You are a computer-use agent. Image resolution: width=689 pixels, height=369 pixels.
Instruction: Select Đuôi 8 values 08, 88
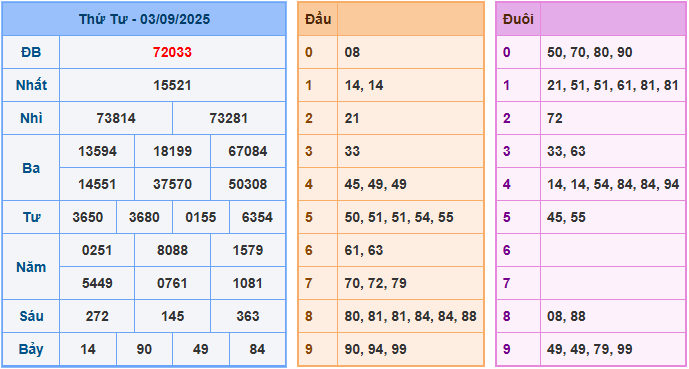click(x=566, y=316)
